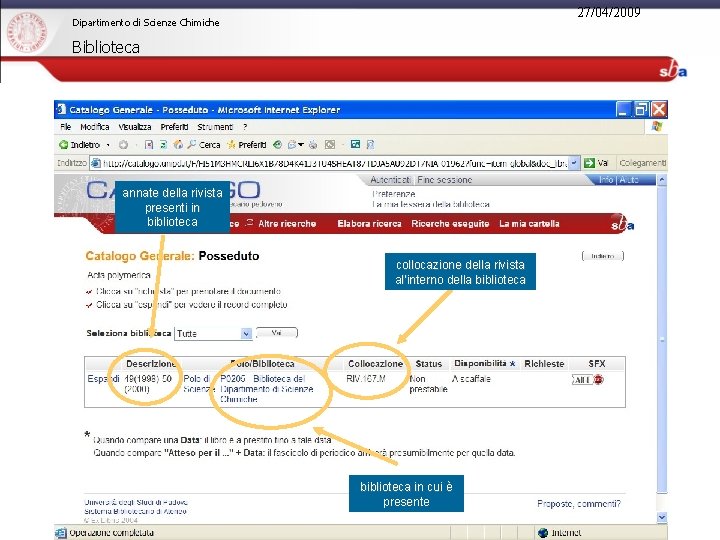Click the SFX button in result row
Viewport: 720px width, 540px height.
582,380
